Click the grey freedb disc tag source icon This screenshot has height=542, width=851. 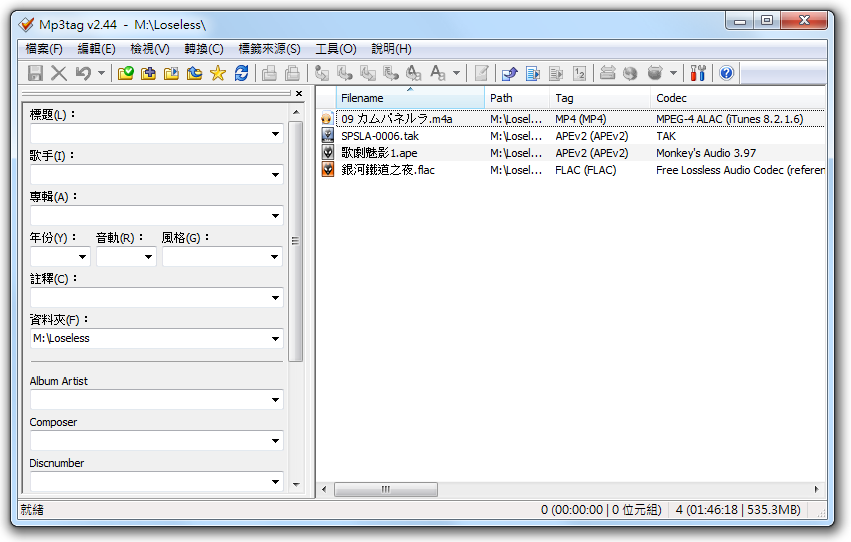click(x=607, y=73)
